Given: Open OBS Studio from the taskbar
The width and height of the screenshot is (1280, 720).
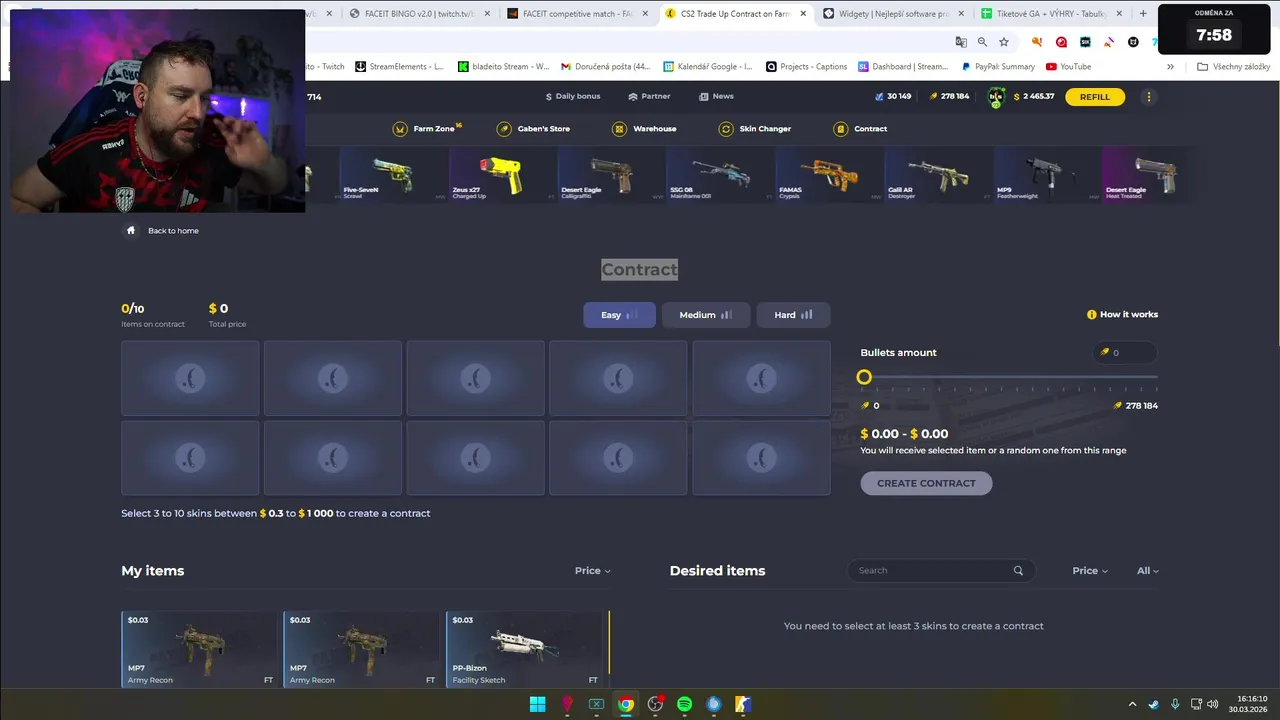Looking at the screenshot, I should click(655, 704).
